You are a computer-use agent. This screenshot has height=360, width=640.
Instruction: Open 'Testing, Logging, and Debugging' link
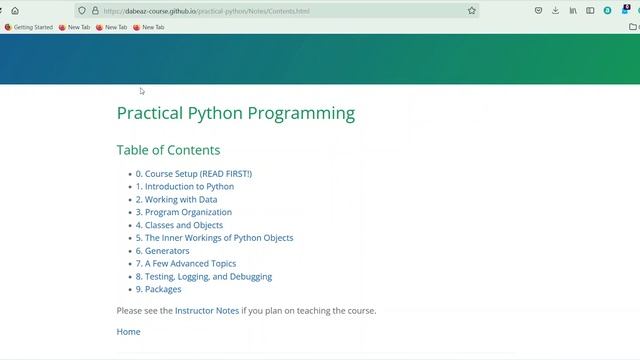(x=209, y=277)
